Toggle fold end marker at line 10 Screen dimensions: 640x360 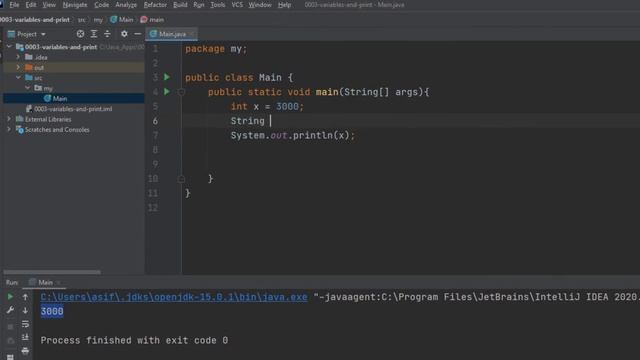(x=182, y=179)
